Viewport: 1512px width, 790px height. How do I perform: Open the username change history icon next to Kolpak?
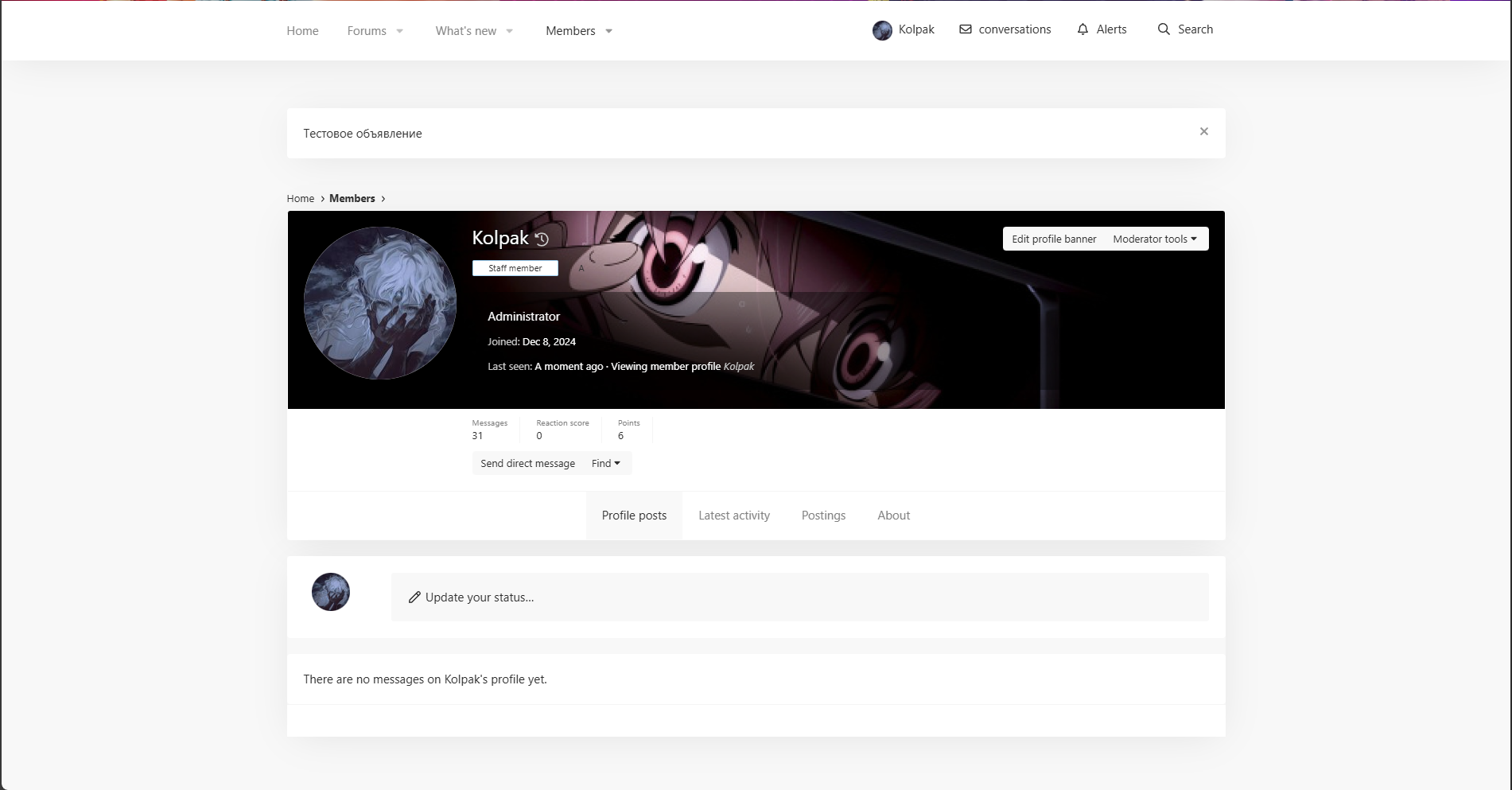(542, 239)
